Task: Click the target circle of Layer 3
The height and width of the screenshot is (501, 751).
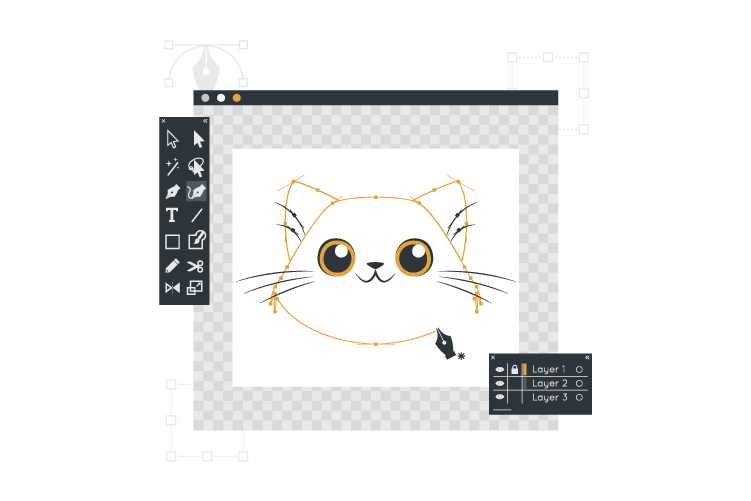Action: 579,397
